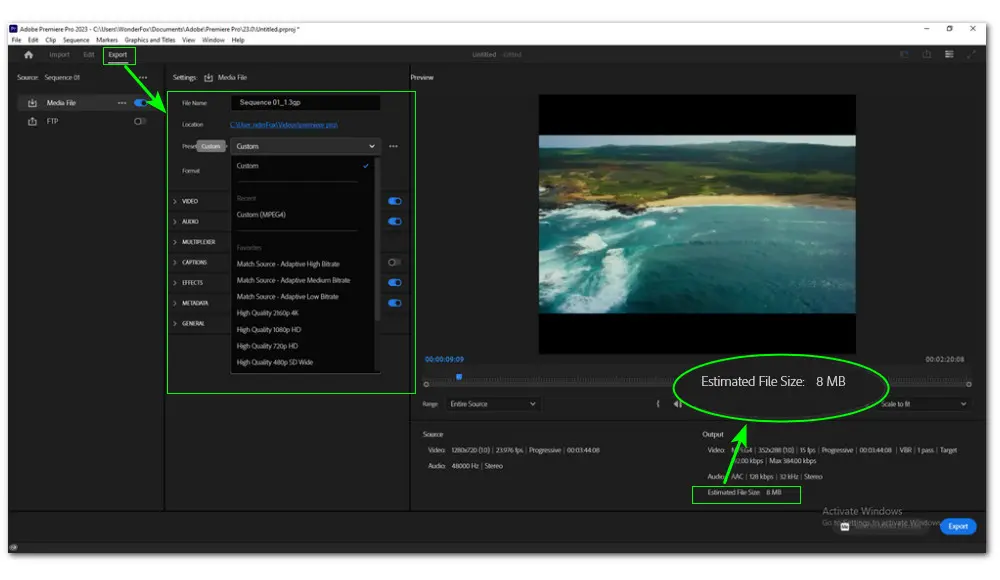Click the Media File export icon beside Settings
This screenshot has height=580, width=1000.
pos(208,76)
